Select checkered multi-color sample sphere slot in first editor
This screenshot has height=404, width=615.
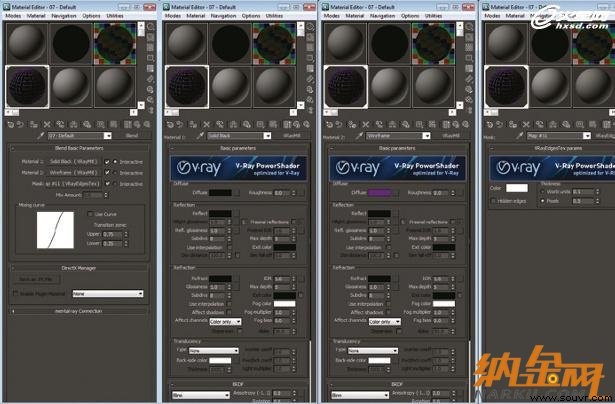[x=115, y=43]
